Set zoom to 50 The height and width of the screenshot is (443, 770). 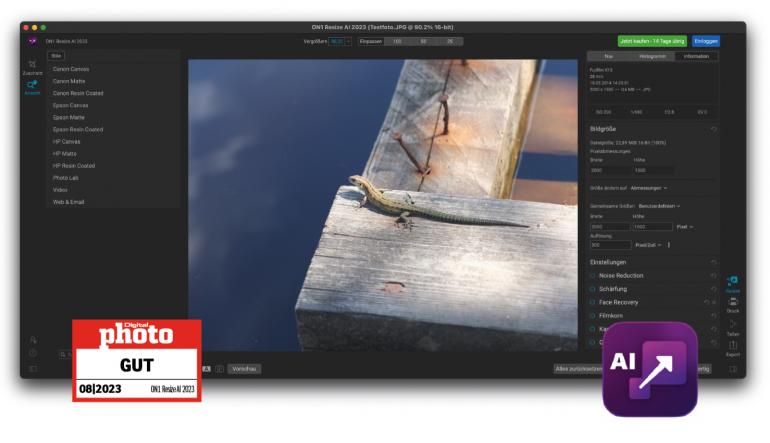423,41
